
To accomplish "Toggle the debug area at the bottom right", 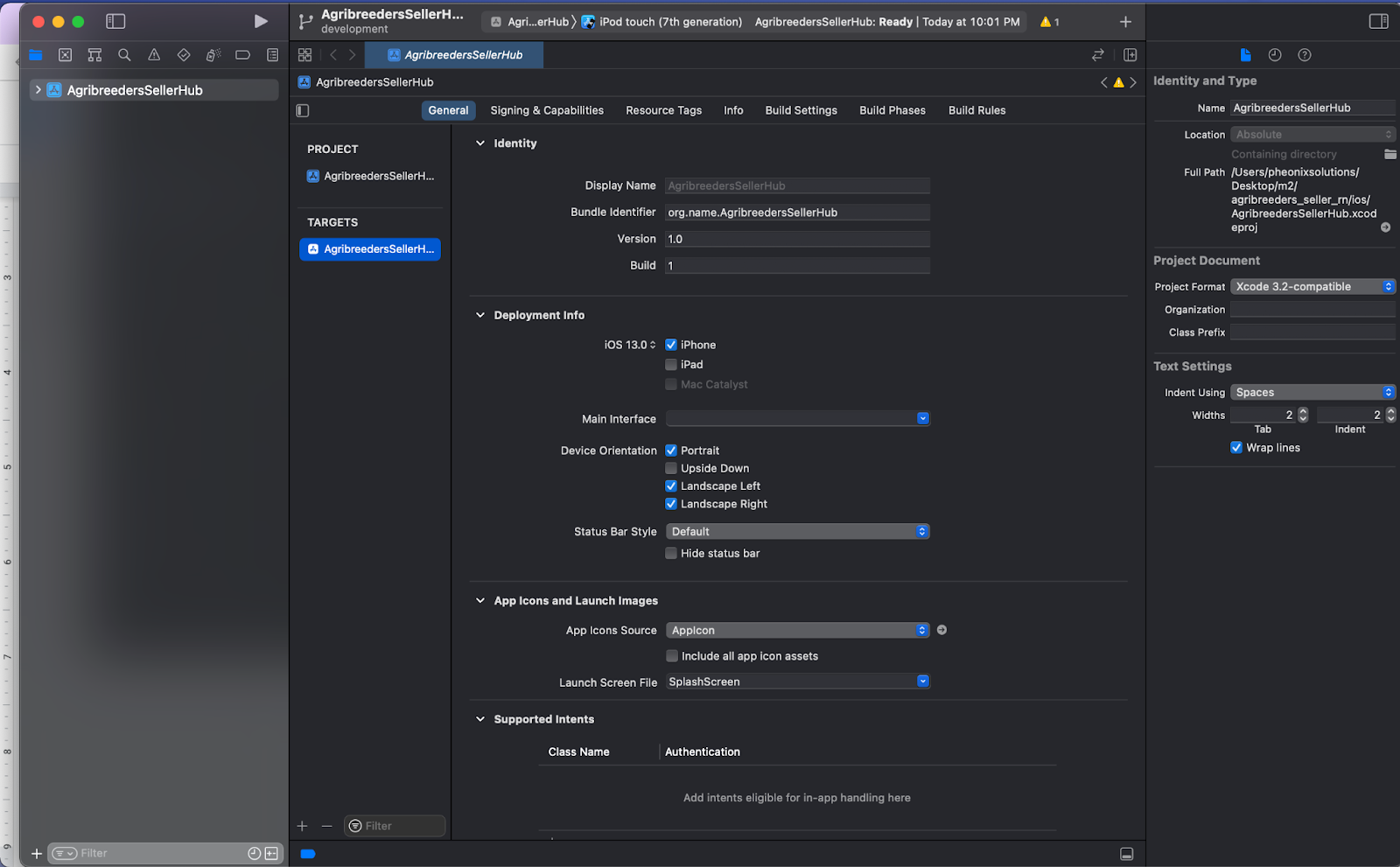I will coord(1127,854).
